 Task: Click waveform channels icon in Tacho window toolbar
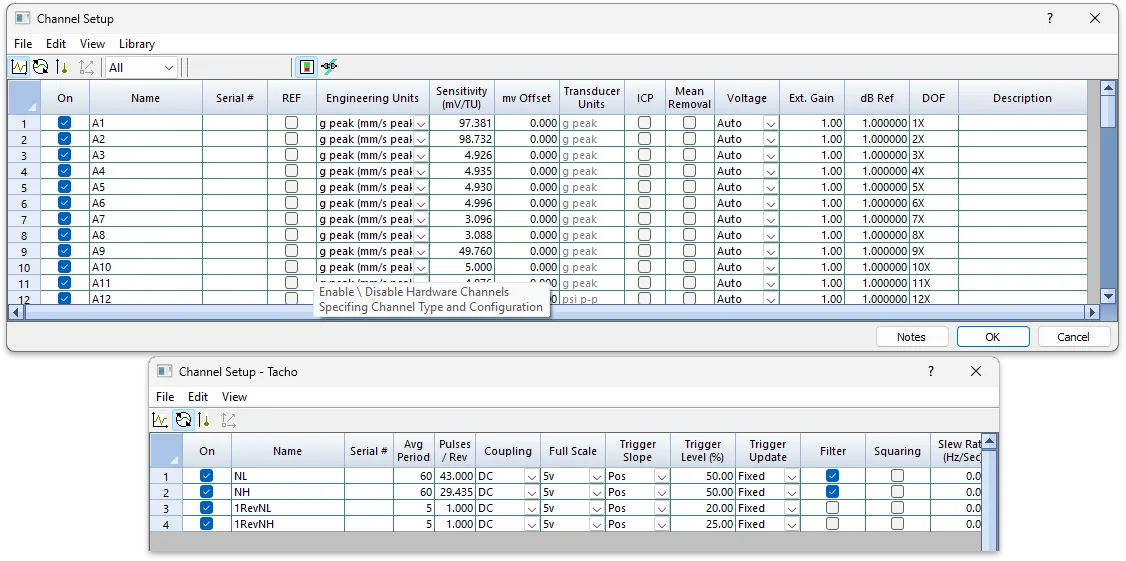coord(161,420)
